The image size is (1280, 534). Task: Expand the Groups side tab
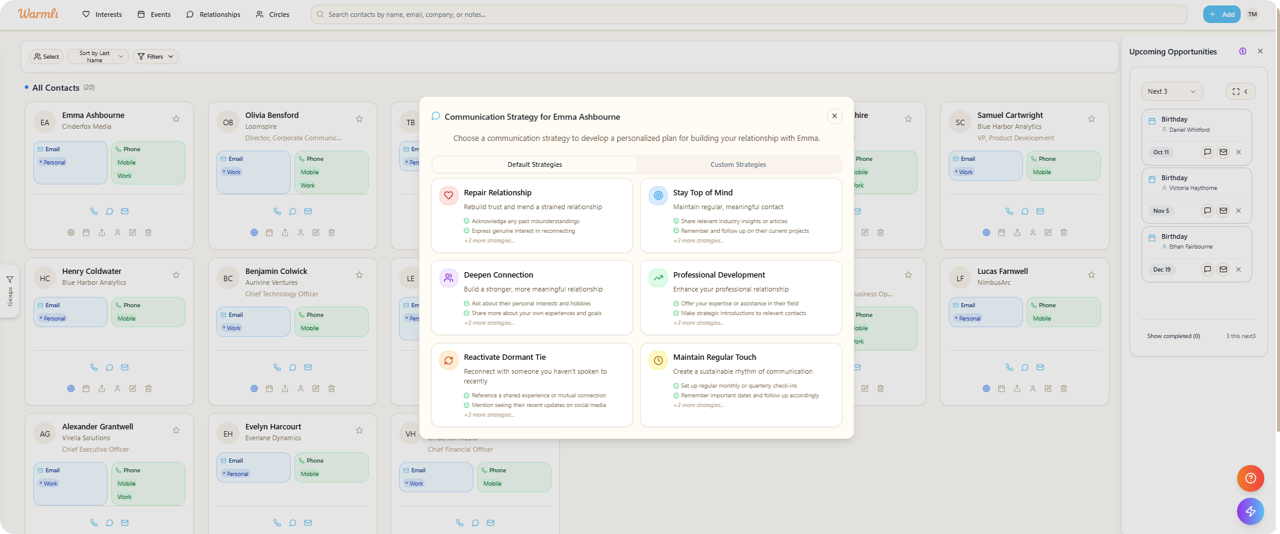click(x=10, y=290)
